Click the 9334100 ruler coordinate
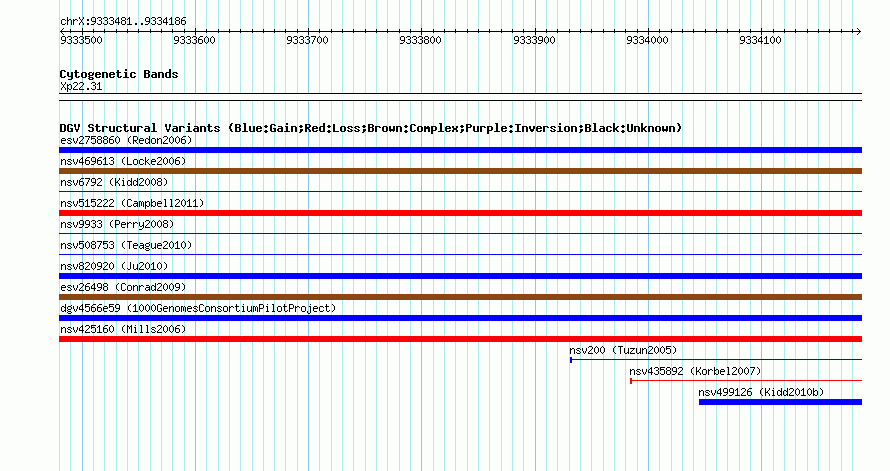This screenshot has height=471, width=890. pos(760,40)
